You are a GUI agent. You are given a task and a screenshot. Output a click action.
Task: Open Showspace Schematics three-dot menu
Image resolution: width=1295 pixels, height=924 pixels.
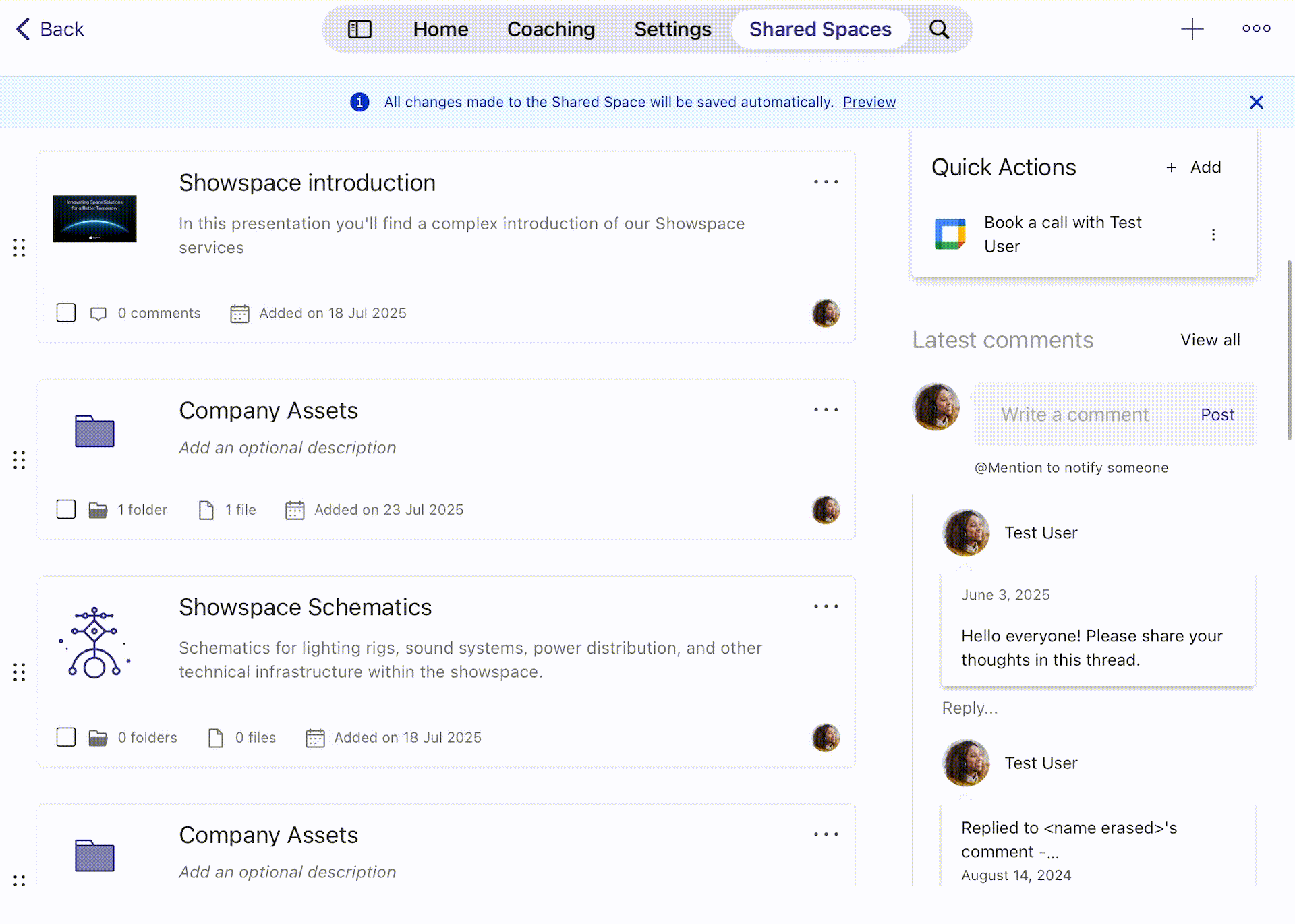pyautogui.click(x=826, y=606)
